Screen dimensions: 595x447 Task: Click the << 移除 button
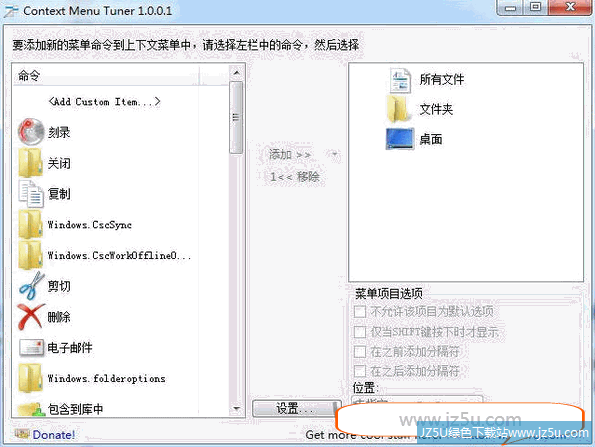pyautogui.click(x=295, y=177)
